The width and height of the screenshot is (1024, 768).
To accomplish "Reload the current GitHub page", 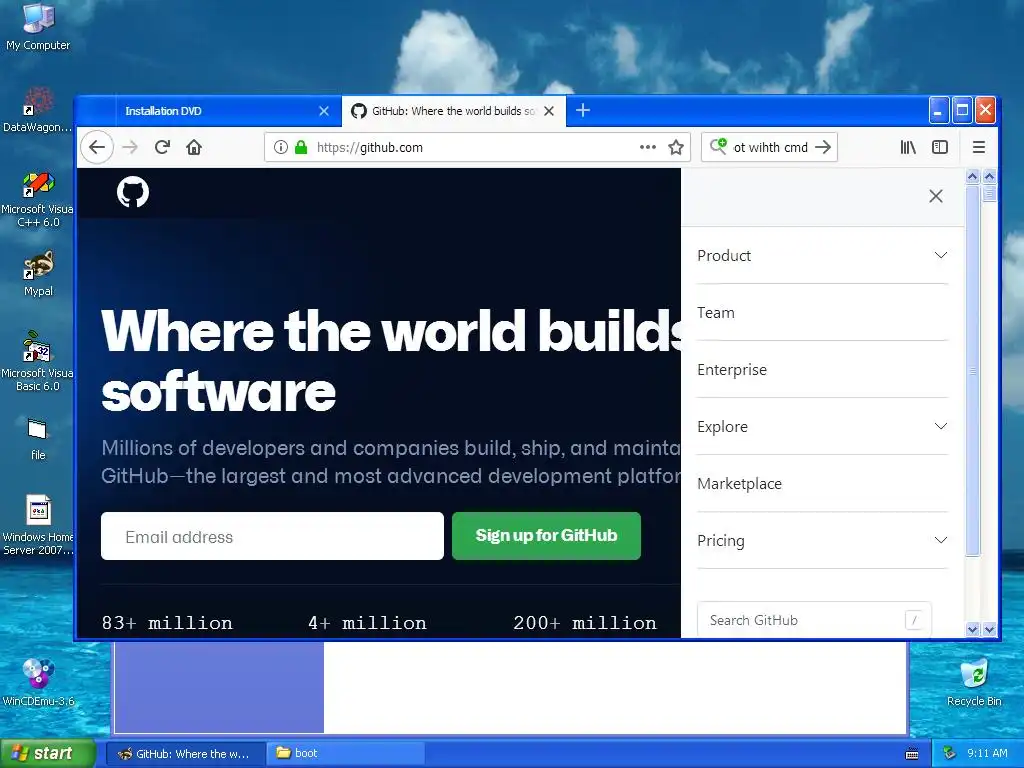I will coord(162,147).
